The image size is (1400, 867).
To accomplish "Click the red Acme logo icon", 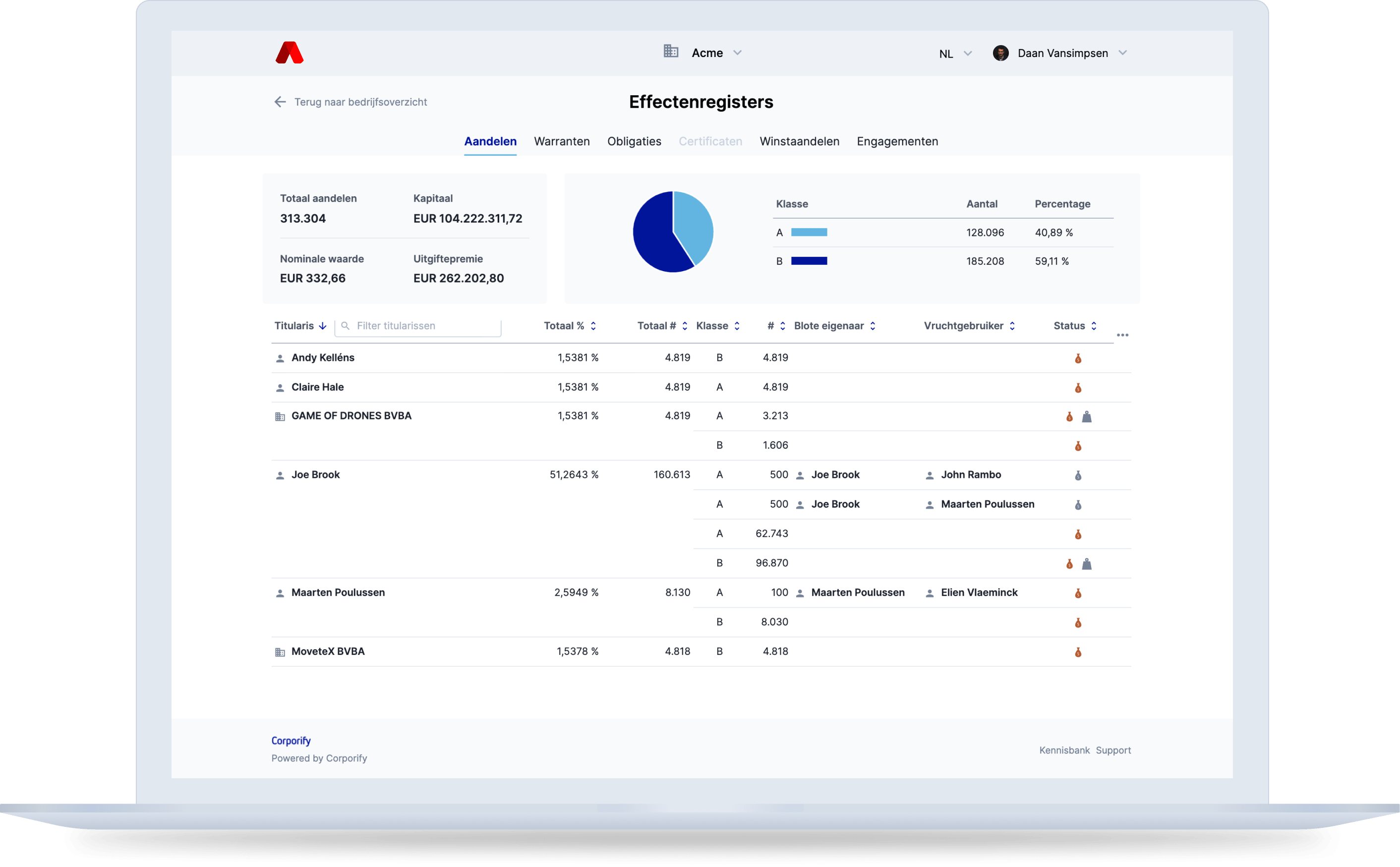I will (x=290, y=53).
